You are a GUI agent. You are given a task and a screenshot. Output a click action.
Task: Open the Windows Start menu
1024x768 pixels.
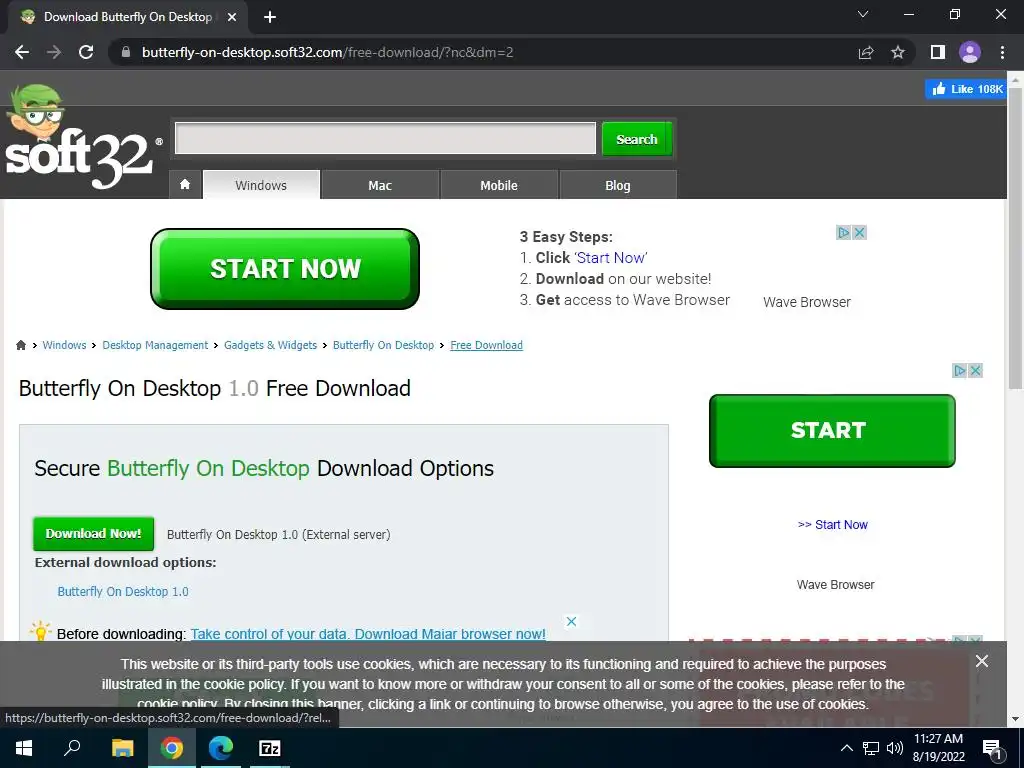[x=24, y=748]
